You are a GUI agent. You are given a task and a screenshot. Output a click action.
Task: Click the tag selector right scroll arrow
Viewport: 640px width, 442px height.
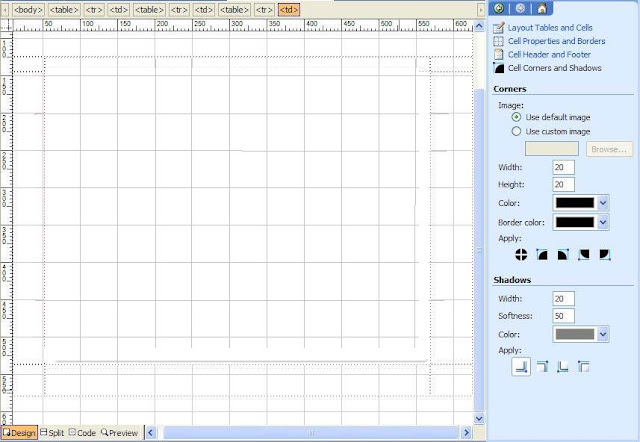point(481,9)
